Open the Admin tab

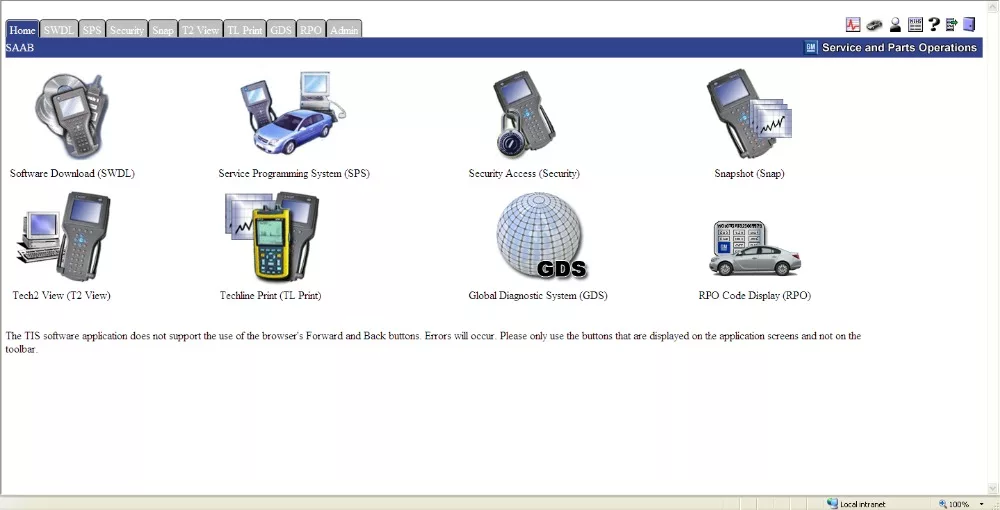pyautogui.click(x=344, y=30)
